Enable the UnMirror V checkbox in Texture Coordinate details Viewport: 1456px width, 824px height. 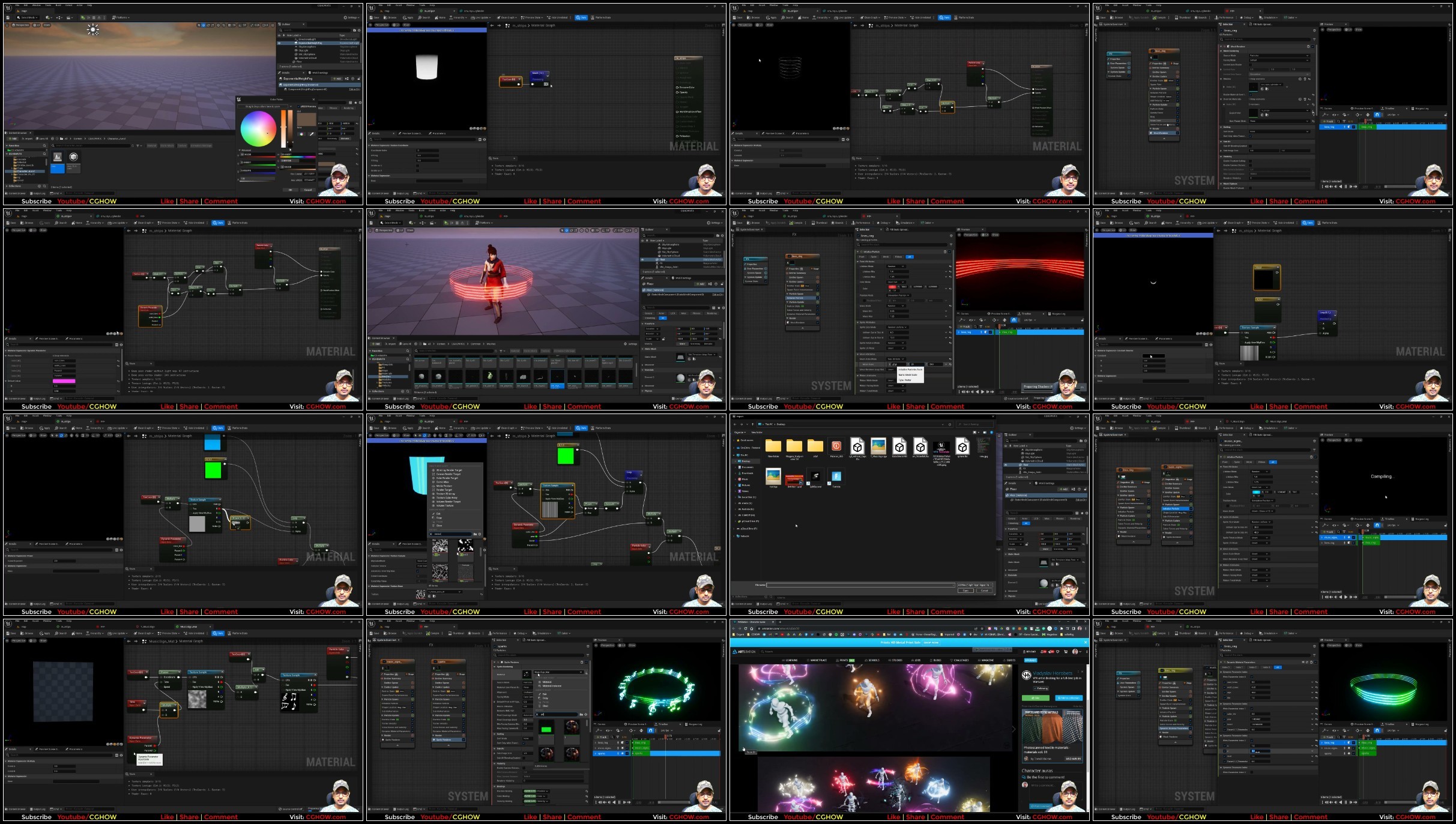click(417, 170)
